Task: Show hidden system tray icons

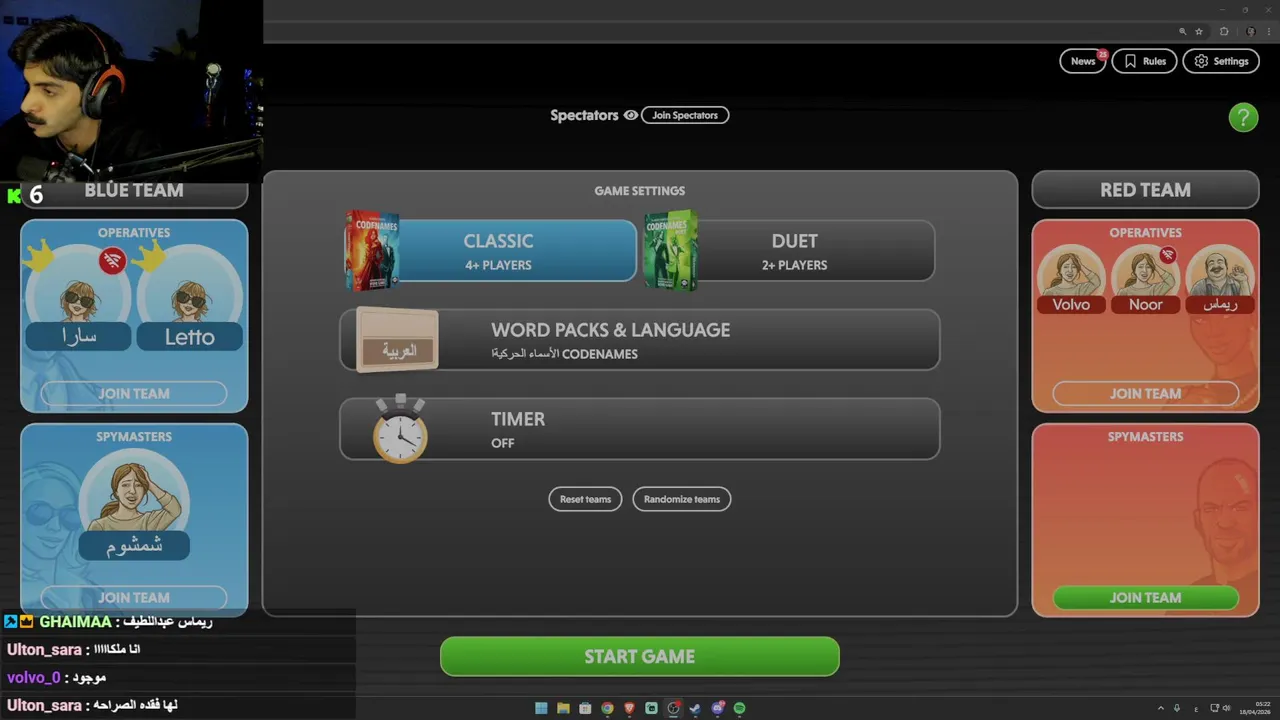Action: 1161,708
